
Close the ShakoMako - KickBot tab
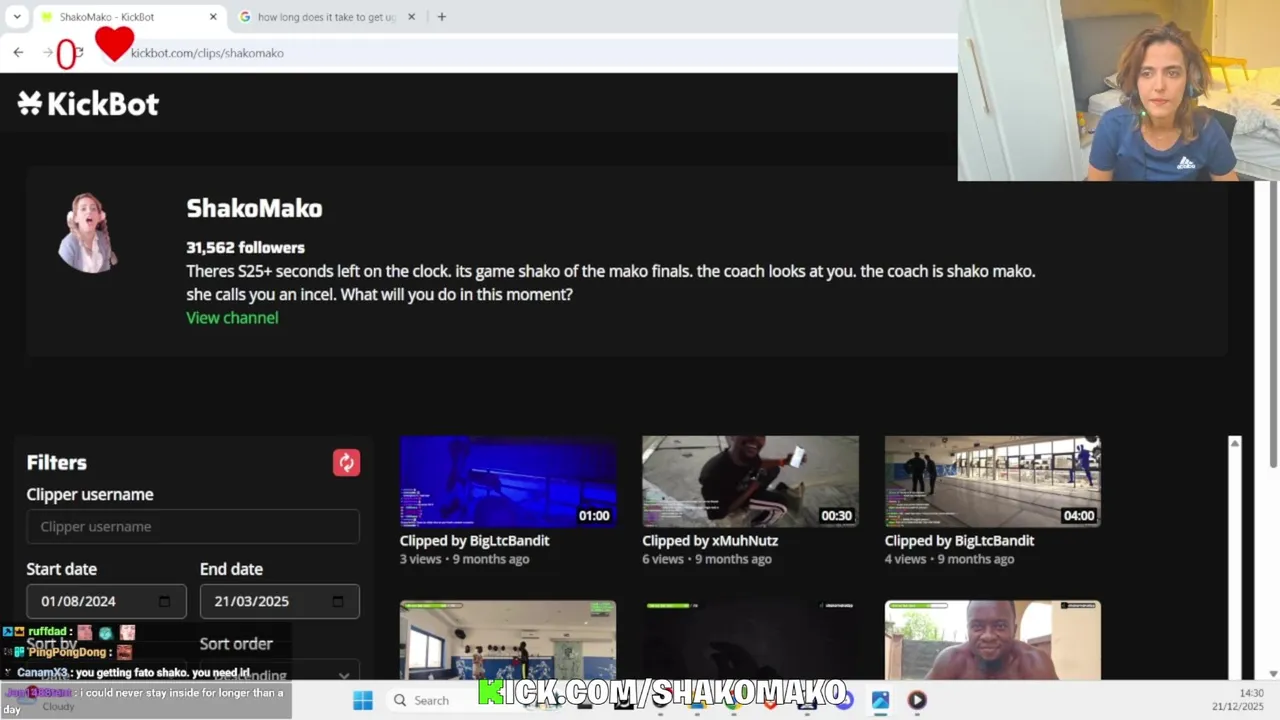tap(213, 17)
